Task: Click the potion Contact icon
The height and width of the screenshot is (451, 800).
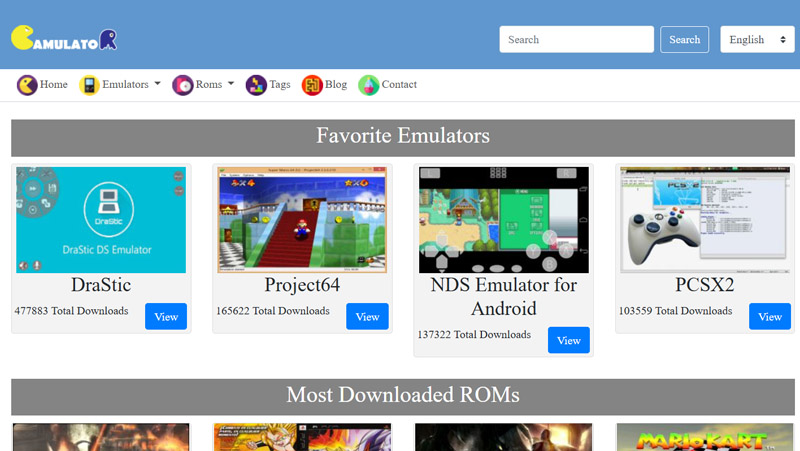Action: click(368, 85)
